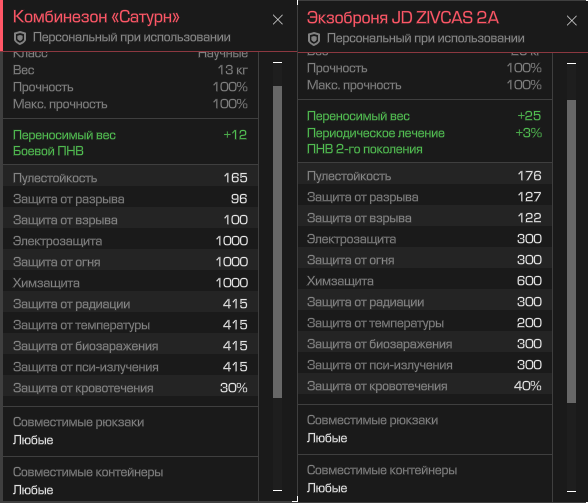Image resolution: width=588 pixels, height=503 pixels.
Task: Select Пулестойкость 165 row in Сатурн panel
Action: point(130,177)
